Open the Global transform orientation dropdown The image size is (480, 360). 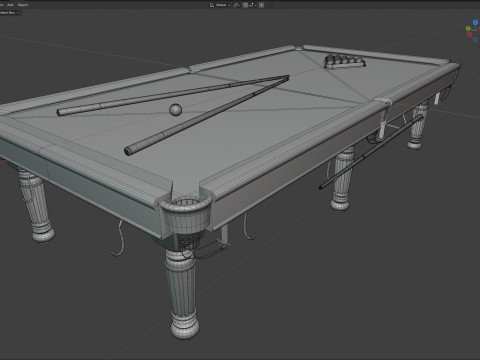pyautogui.click(x=220, y=5)
